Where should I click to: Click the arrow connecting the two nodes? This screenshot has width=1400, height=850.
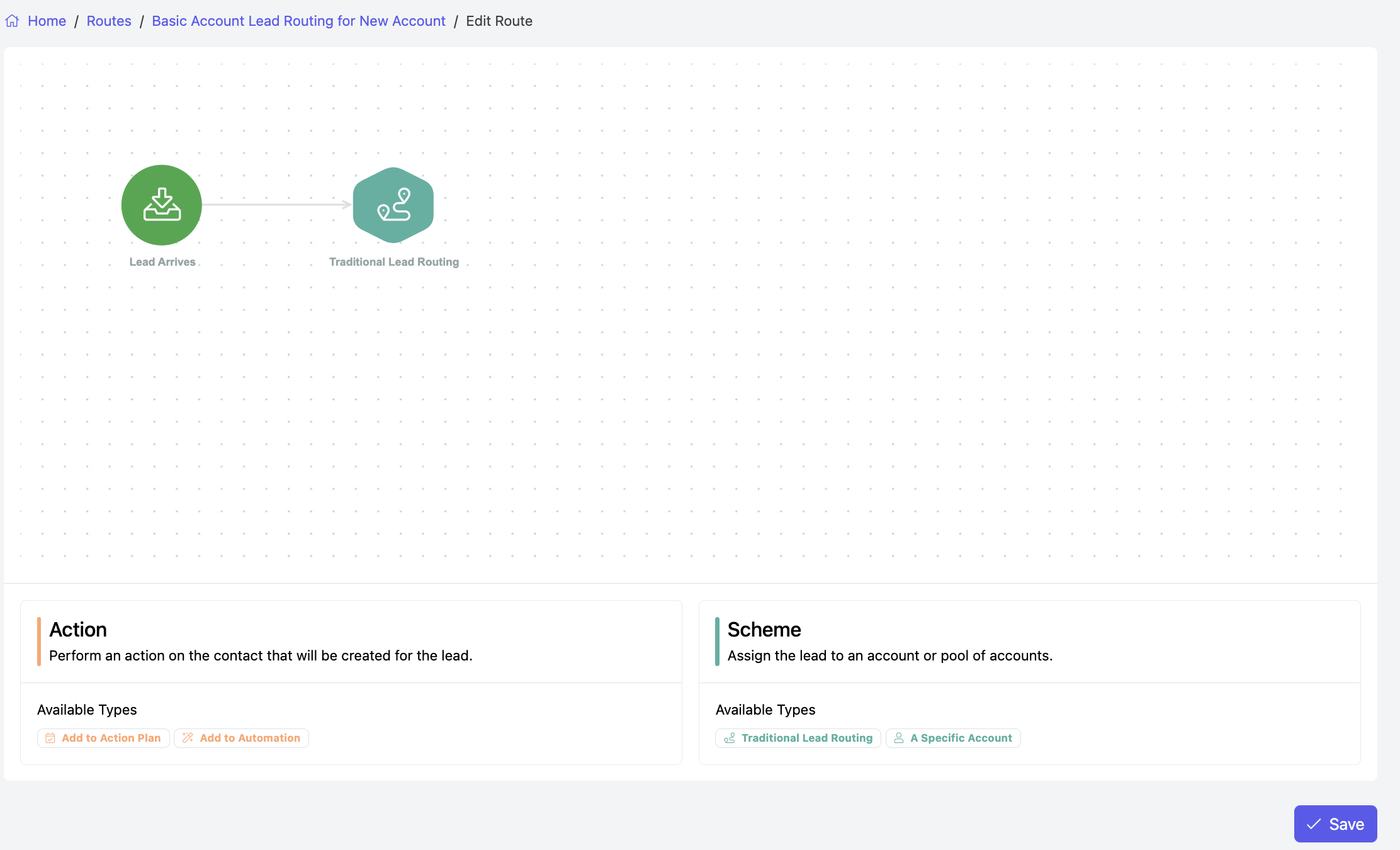coord(277,205)
